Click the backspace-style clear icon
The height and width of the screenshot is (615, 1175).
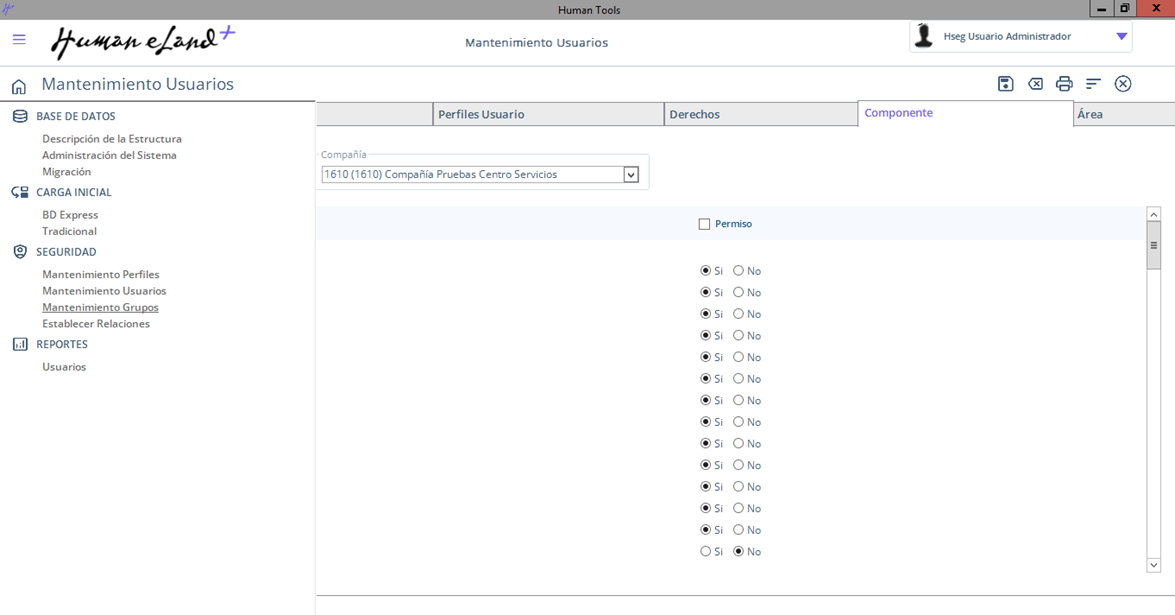coord(1035,84)
